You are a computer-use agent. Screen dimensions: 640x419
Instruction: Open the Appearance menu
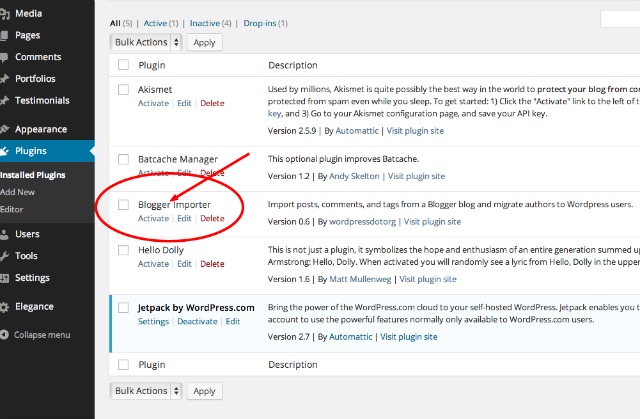tap(41, 129)
